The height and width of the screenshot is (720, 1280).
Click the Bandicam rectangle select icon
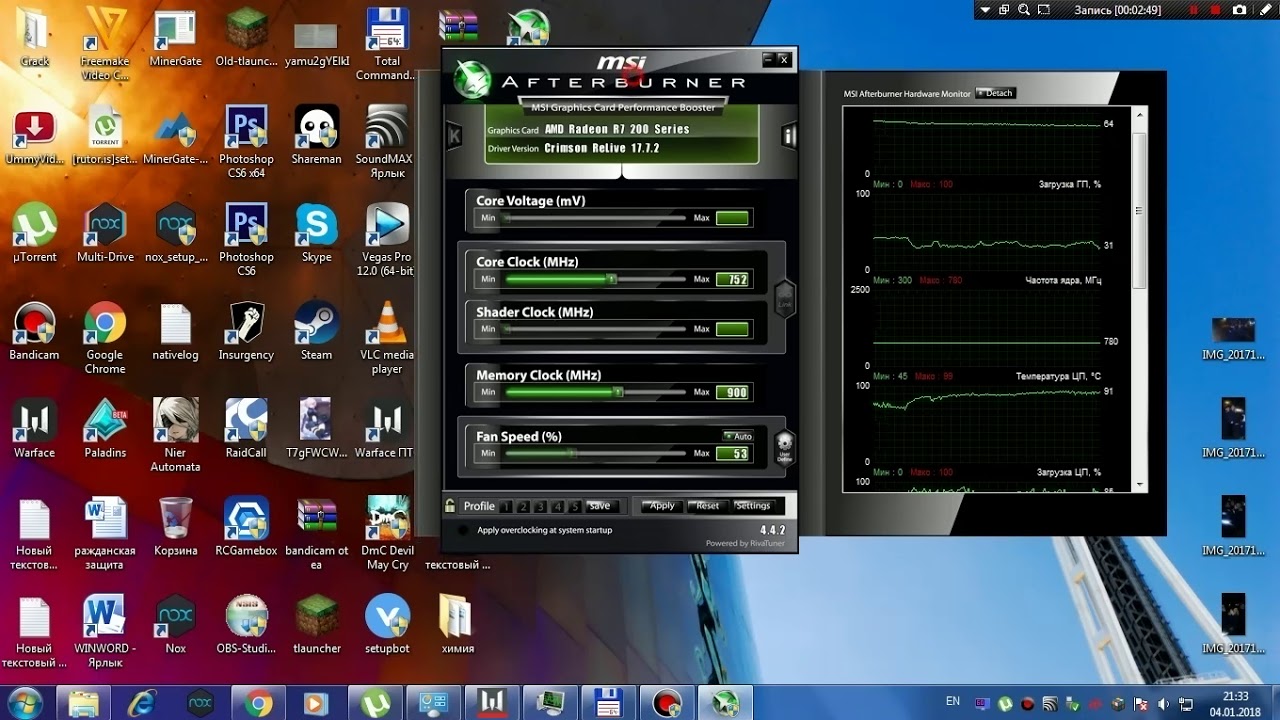1044,10
